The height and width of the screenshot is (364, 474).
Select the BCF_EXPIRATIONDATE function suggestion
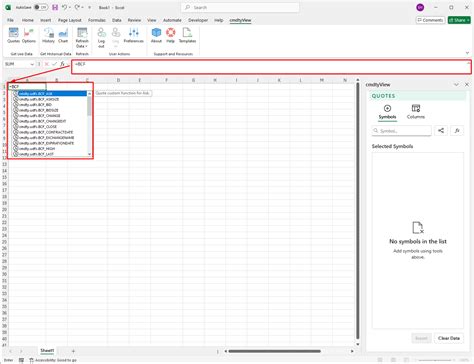(x=50, y=143)
